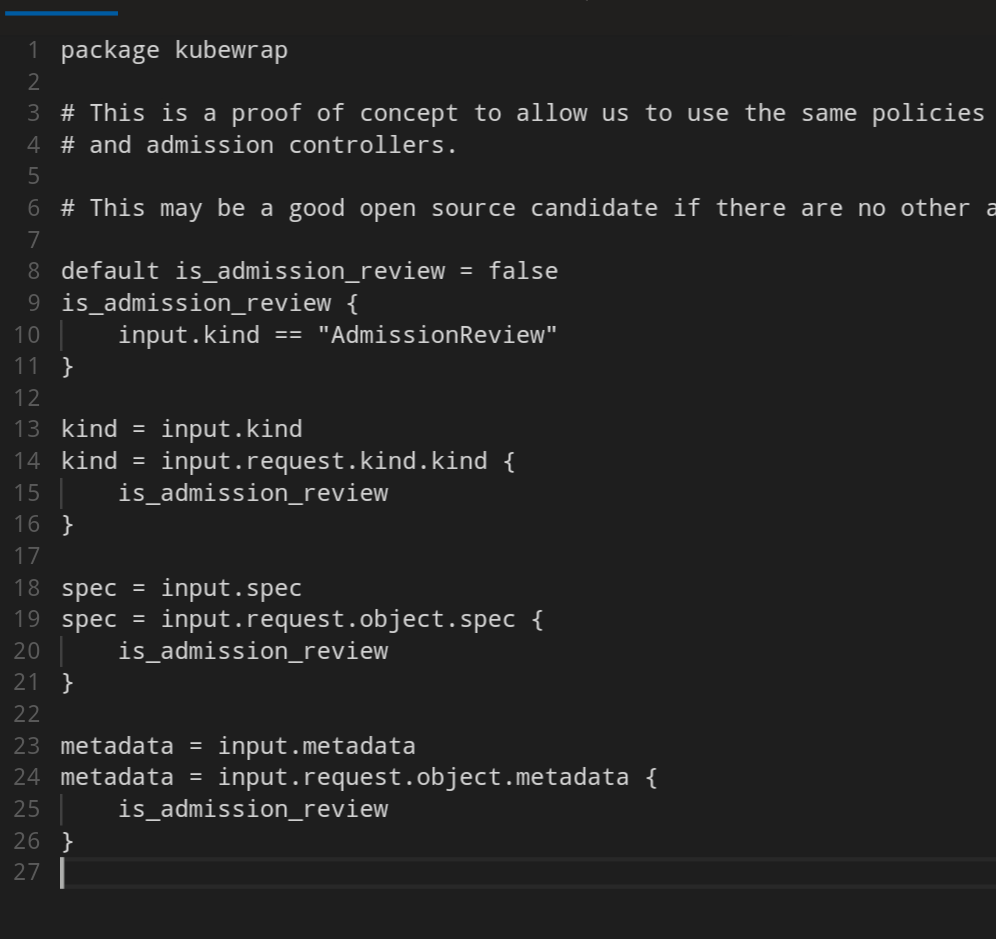The width and height of the screenshot is (996, 939).
Task: Click the string "AdmissionReview" on line 10
Action: pos(438,334)
